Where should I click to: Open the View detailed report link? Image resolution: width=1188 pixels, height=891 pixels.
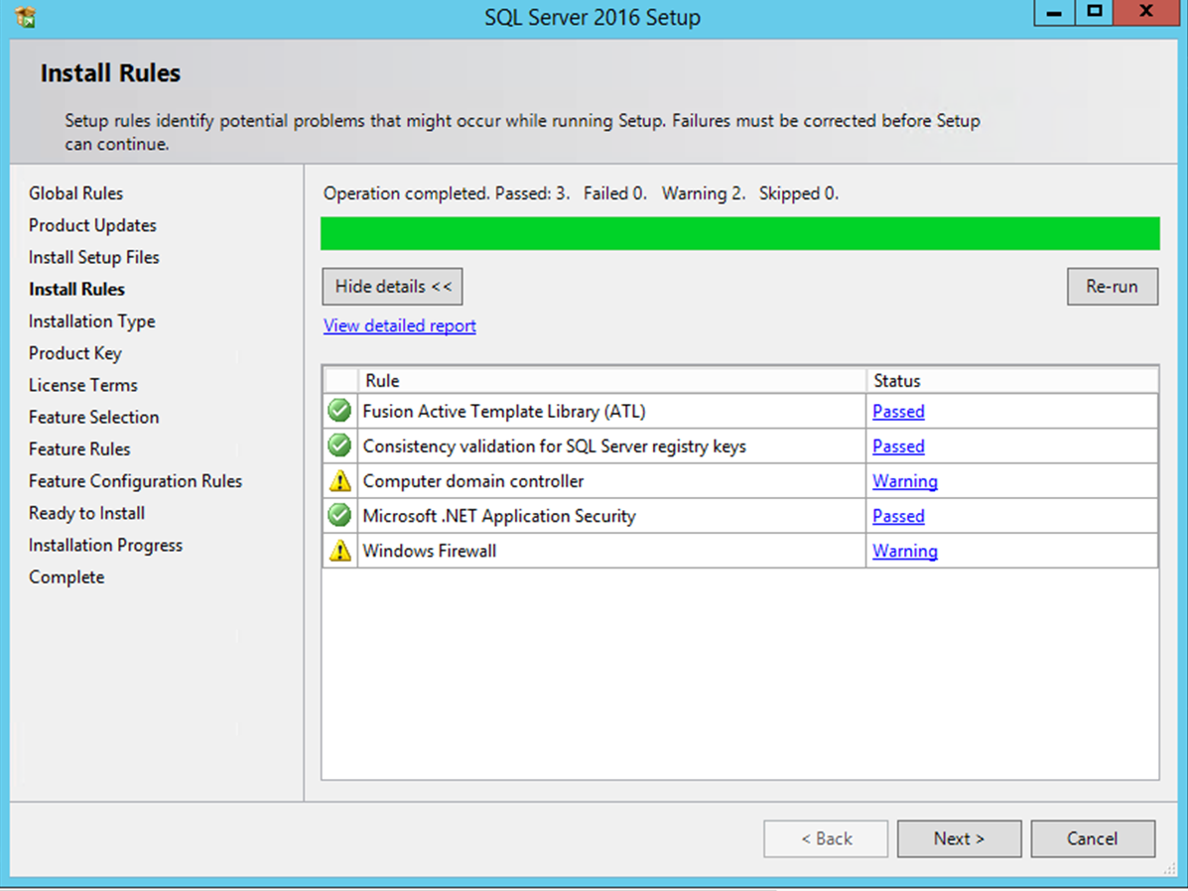(x=399, y=326)
